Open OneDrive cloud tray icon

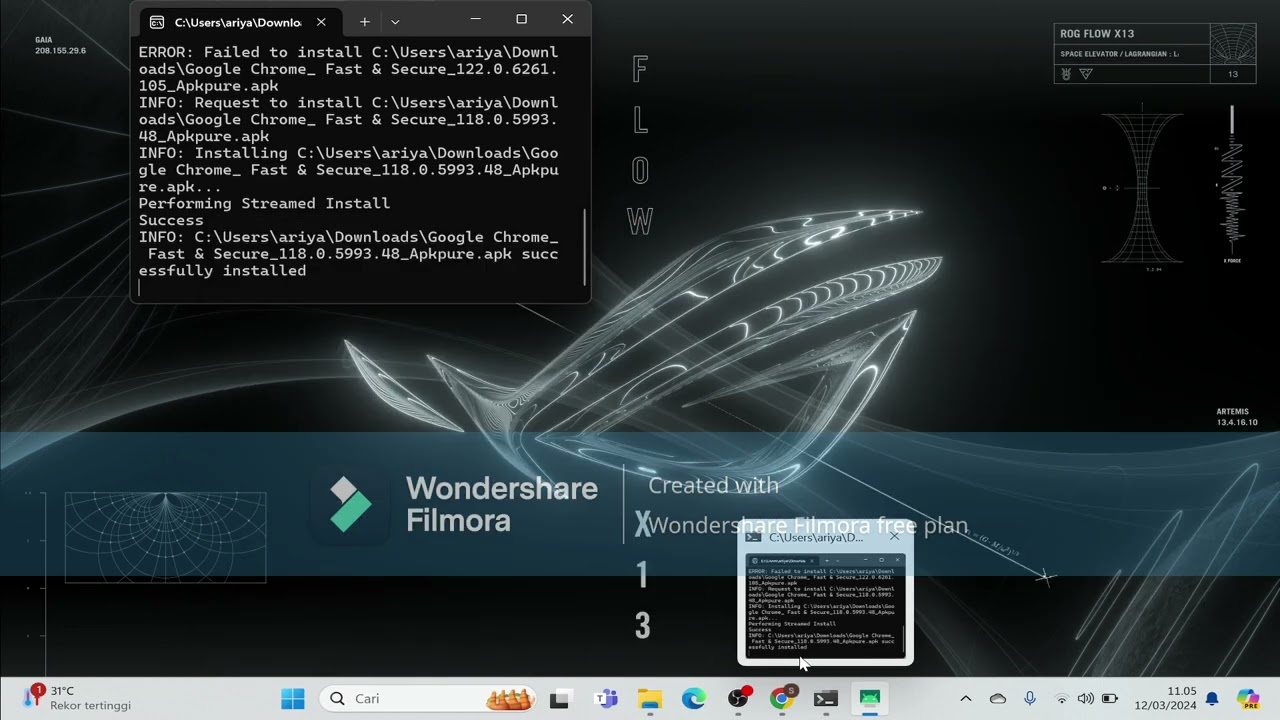(998, 698)
